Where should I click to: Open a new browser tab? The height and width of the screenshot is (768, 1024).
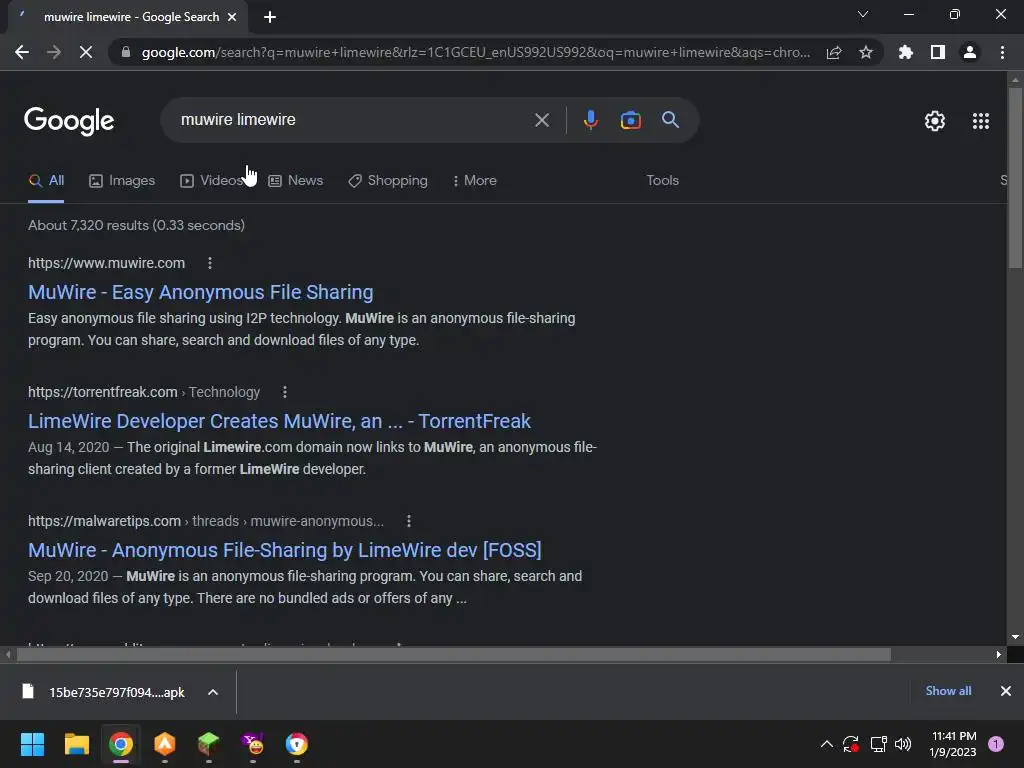click(270, 17)
